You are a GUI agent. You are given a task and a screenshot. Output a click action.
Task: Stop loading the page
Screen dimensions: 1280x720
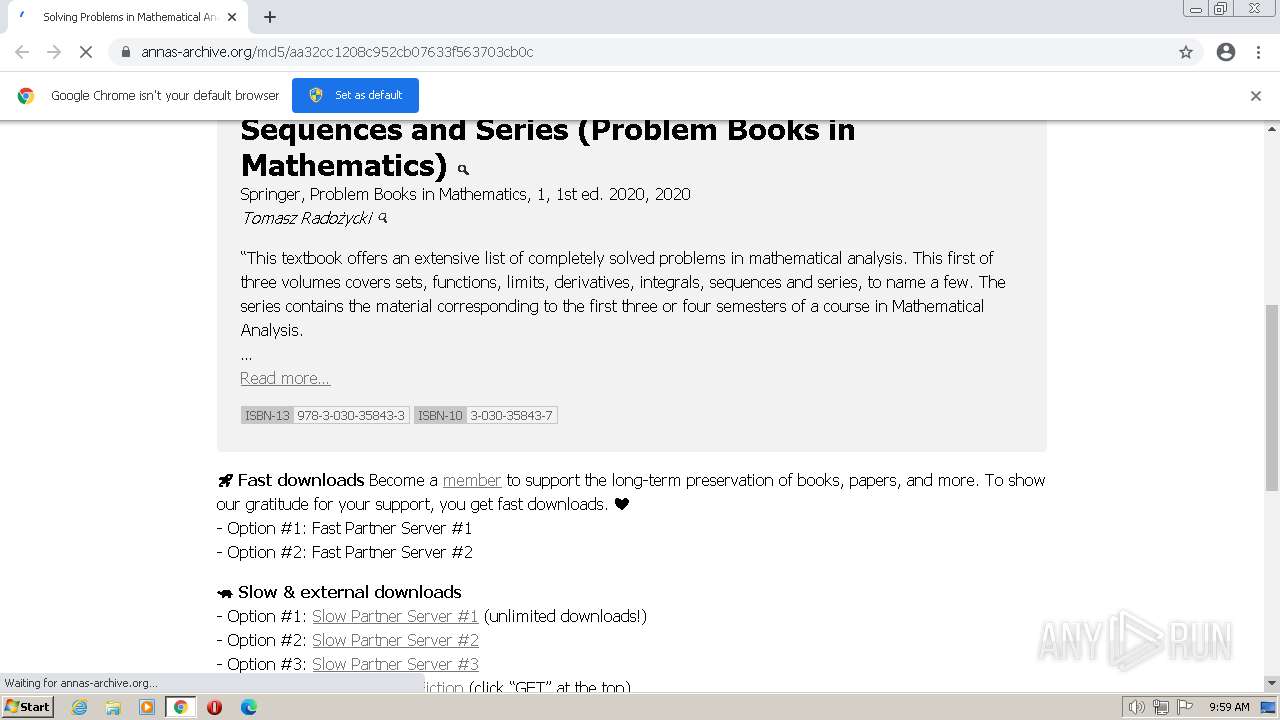point(85,52)
